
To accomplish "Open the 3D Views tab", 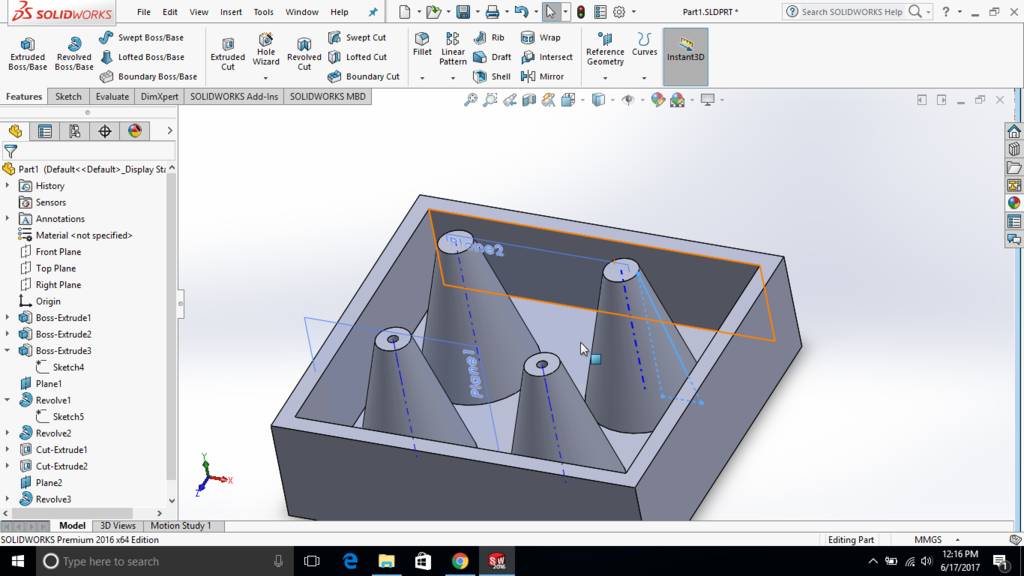I will (118, 526).
